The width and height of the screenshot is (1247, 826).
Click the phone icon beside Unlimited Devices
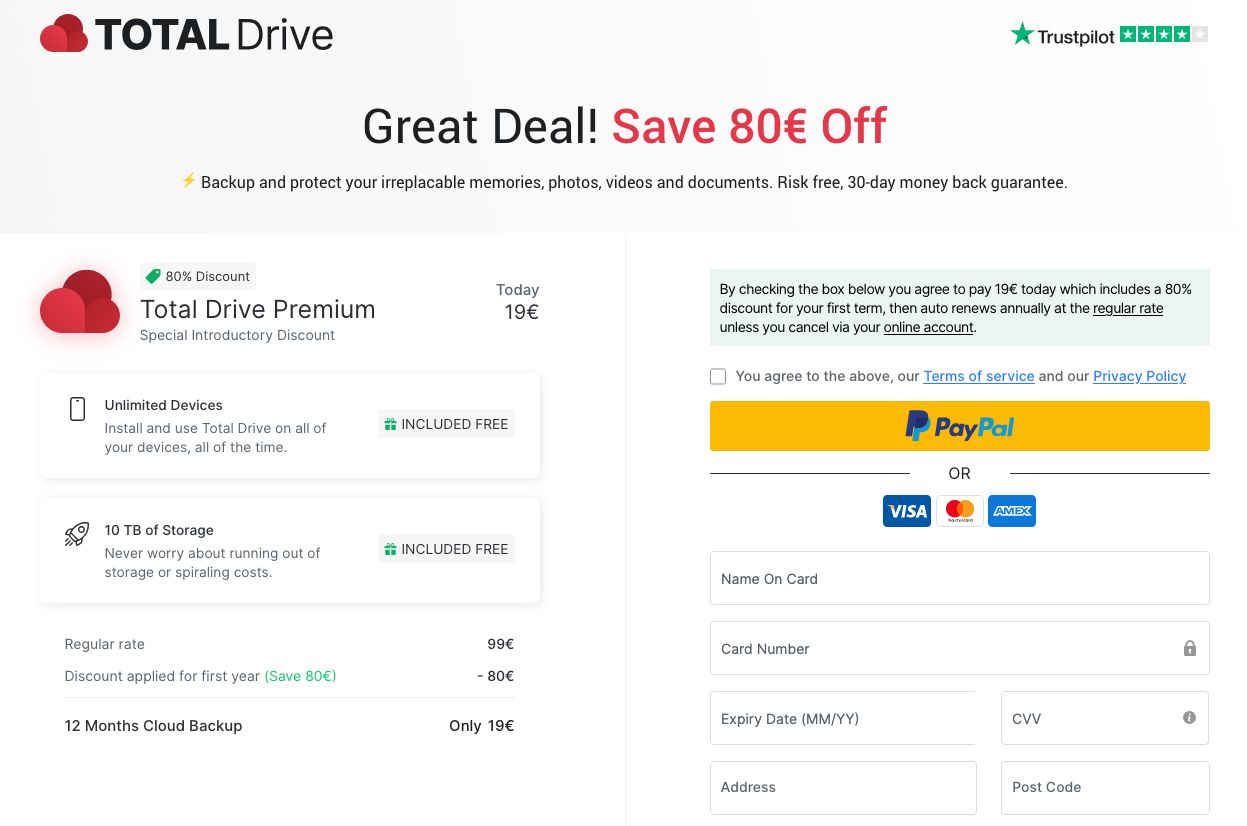tap(77, 409)
